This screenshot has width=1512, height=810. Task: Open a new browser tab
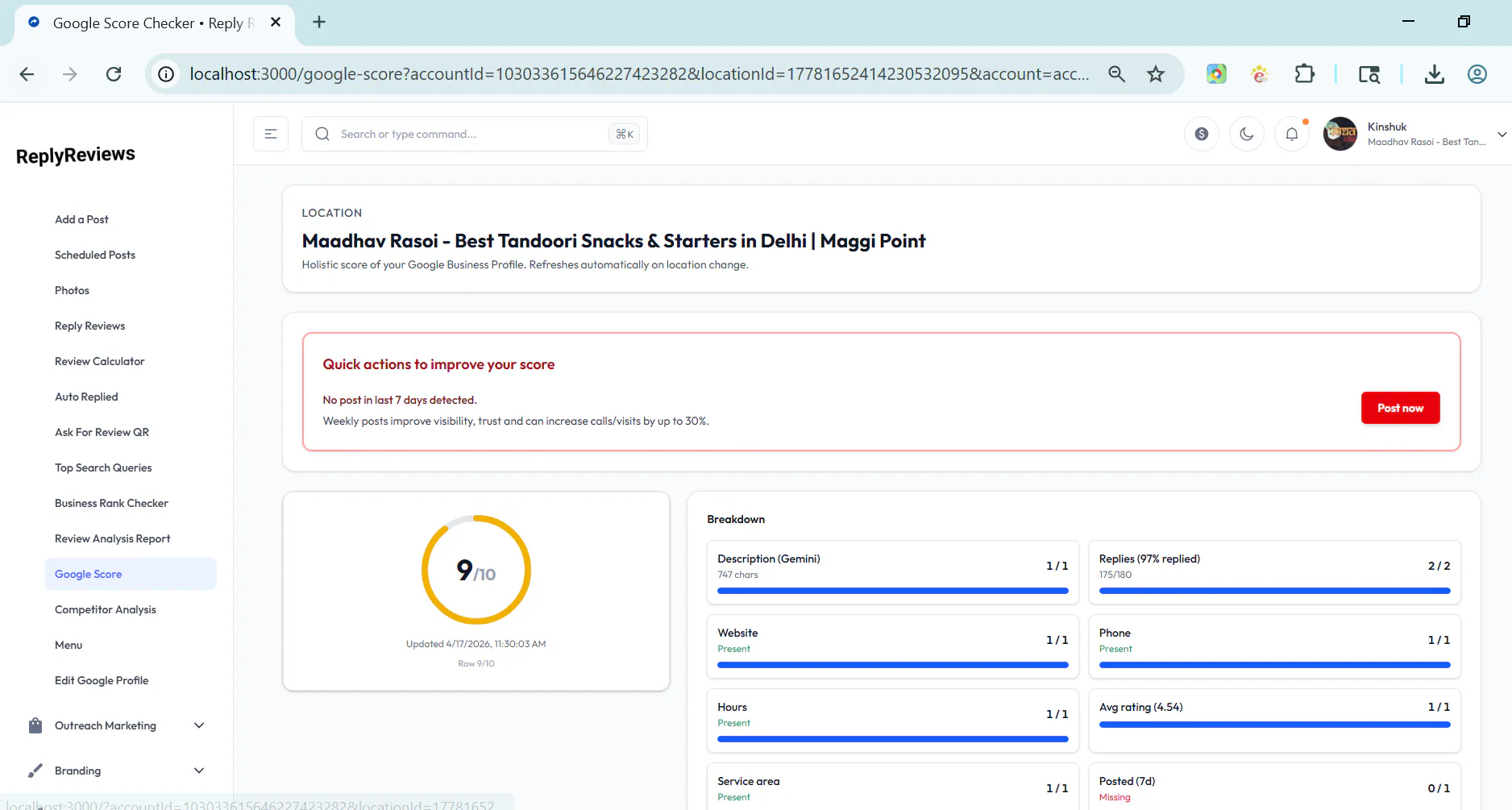pos(319,22)
